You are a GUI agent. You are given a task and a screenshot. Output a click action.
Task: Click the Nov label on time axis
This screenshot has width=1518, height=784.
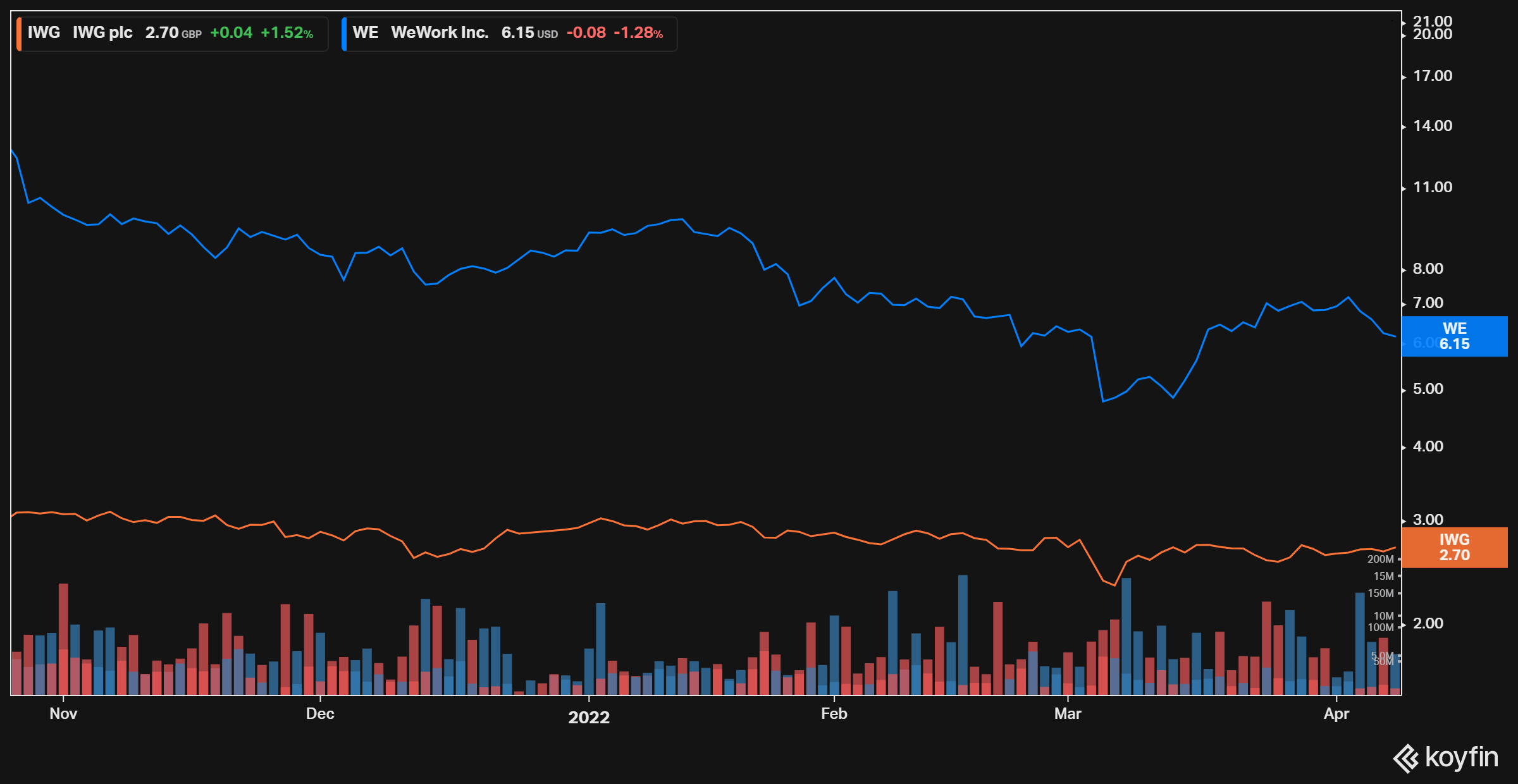pos(63,714)
